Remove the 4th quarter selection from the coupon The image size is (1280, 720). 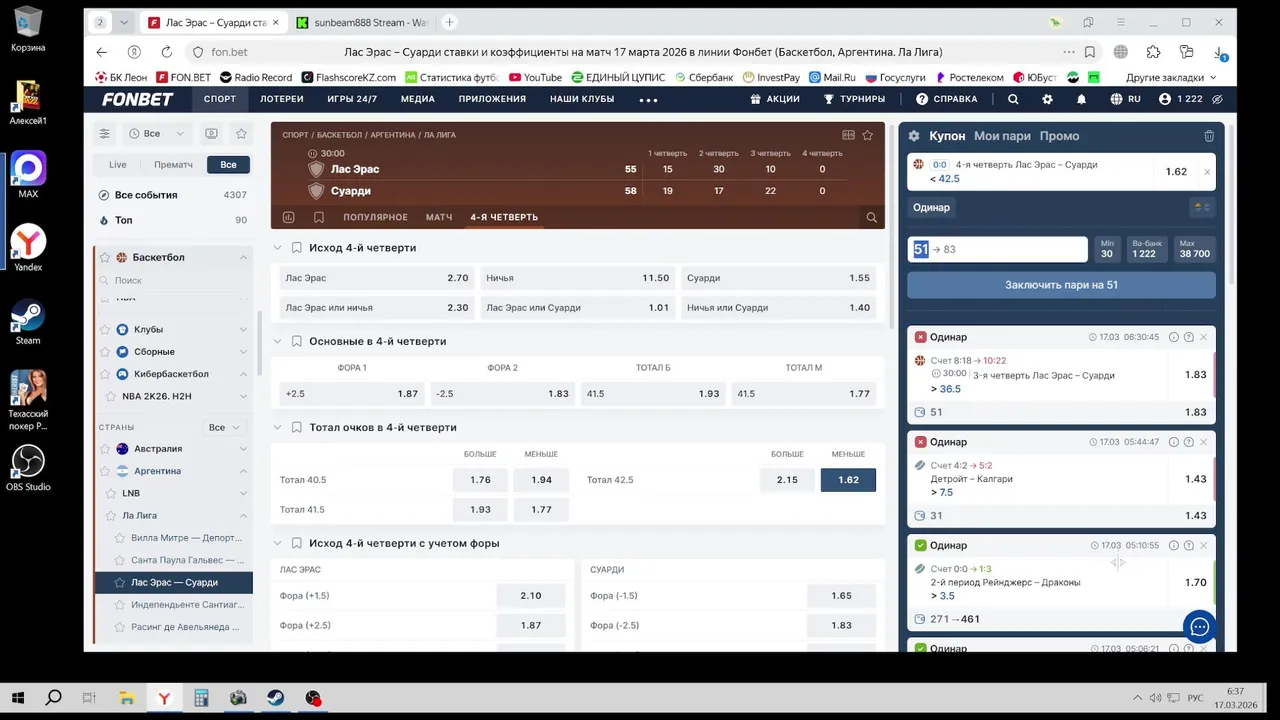point(1206,172)
